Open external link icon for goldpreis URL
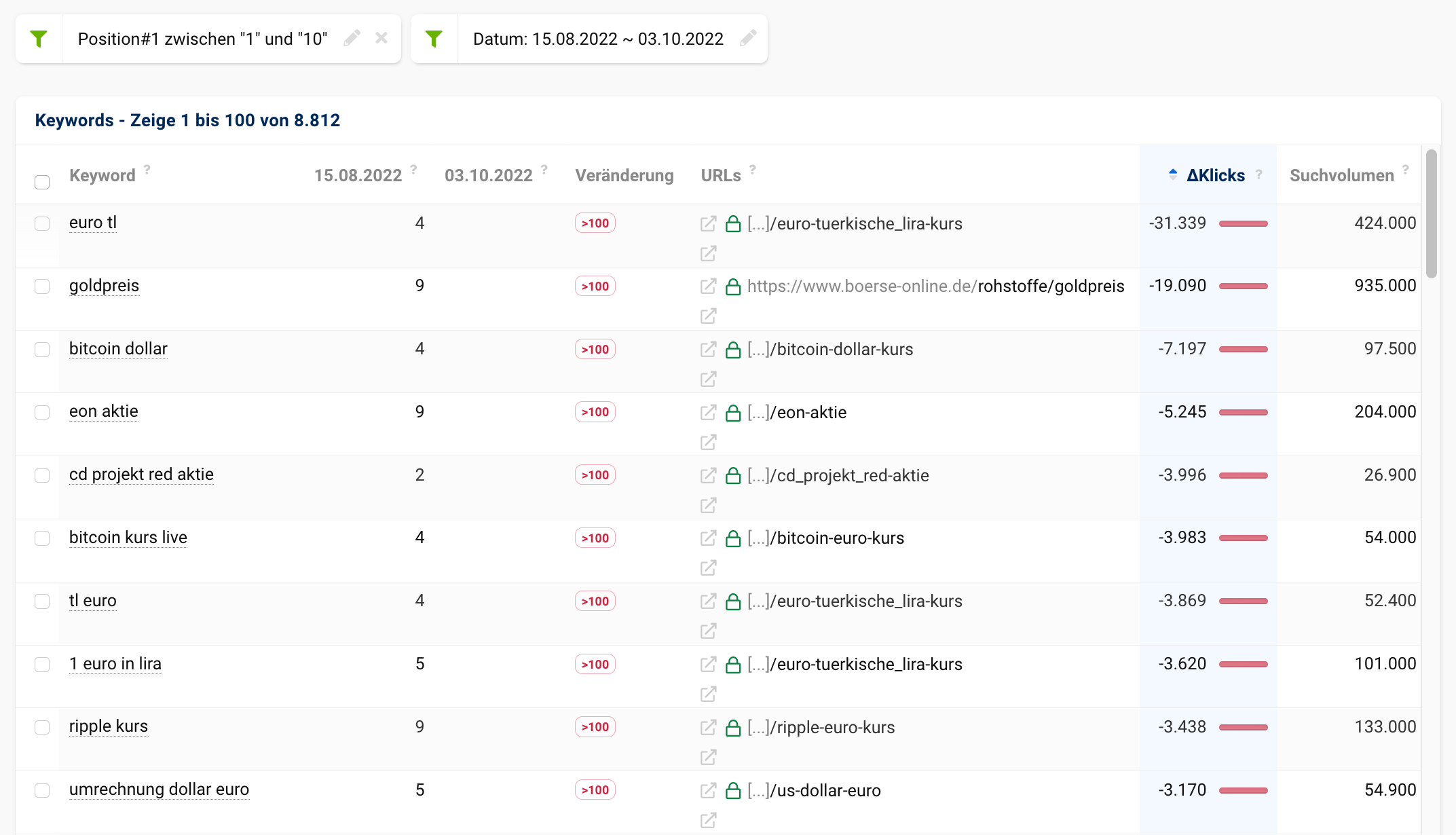The image size is (1456, 835). click(x=708, y=286)
